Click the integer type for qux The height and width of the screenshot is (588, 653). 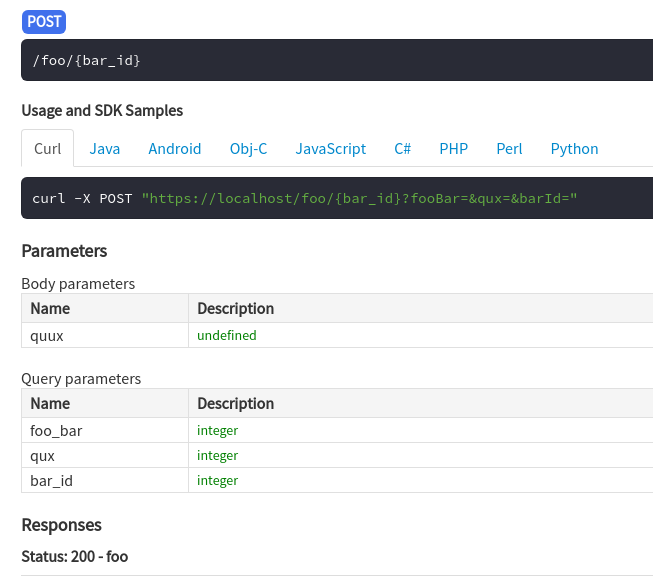(217, 456)
